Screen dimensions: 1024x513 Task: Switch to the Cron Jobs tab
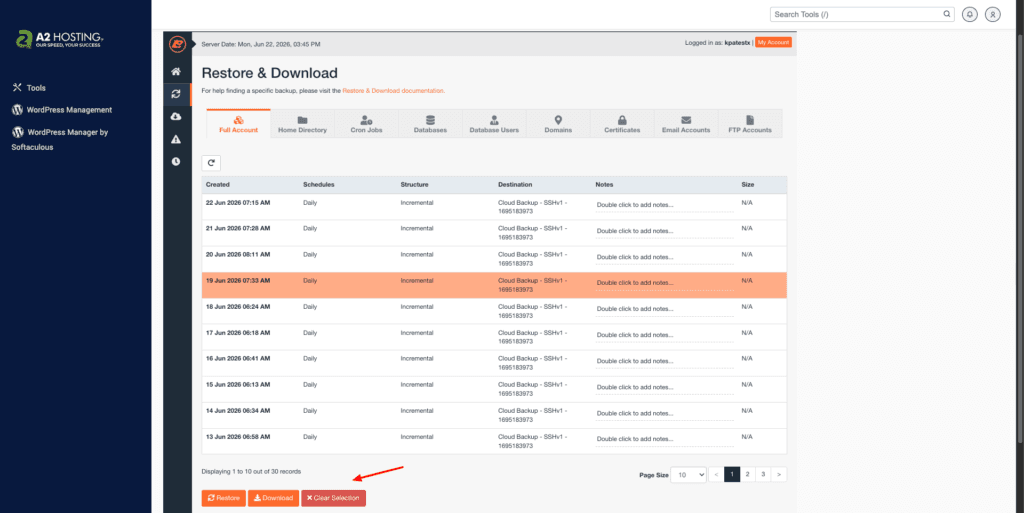click(x=366, y=123)
